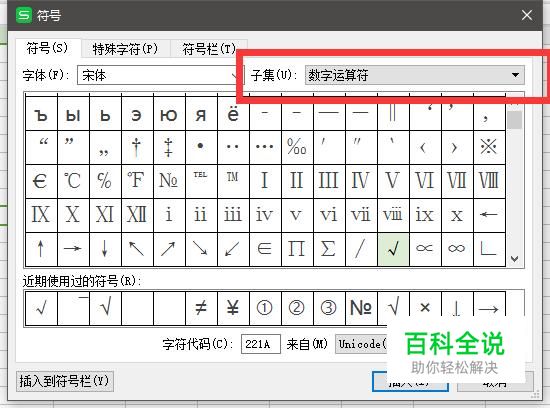
Task: Select the Roman numeral Ⅴ symbol
Action: click(x=393, y=181)
